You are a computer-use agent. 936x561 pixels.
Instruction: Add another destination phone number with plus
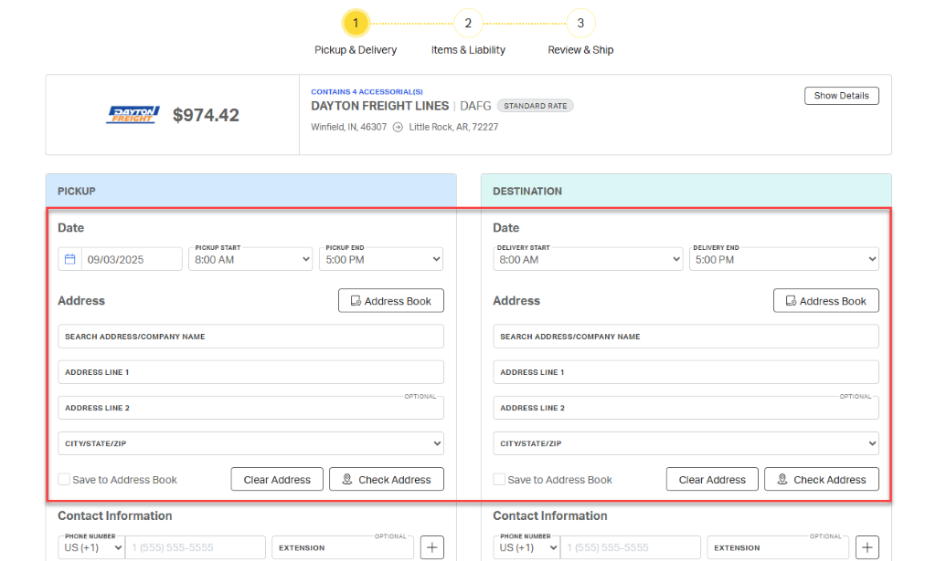click(x=867, y=547)
